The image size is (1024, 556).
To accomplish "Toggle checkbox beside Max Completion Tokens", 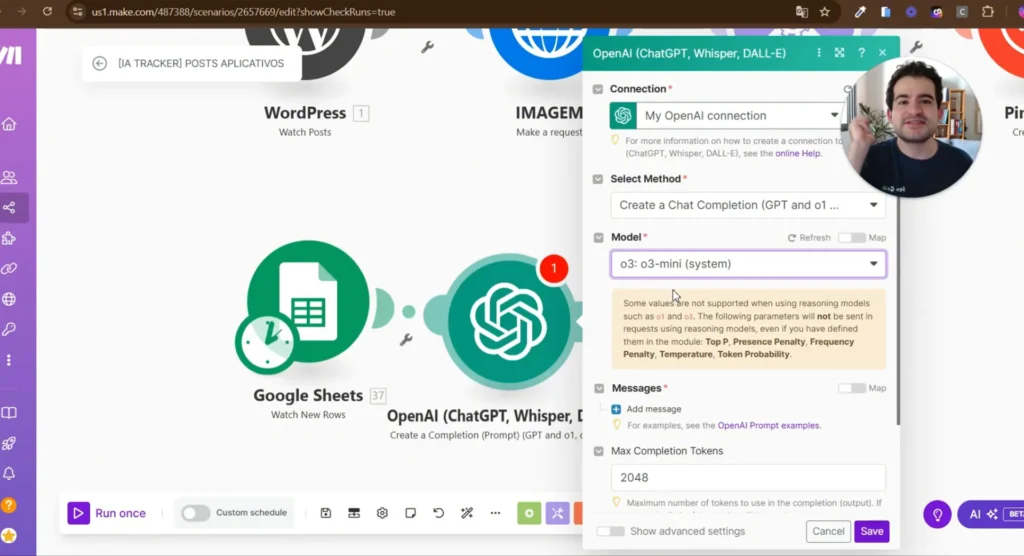I will 598,451.
